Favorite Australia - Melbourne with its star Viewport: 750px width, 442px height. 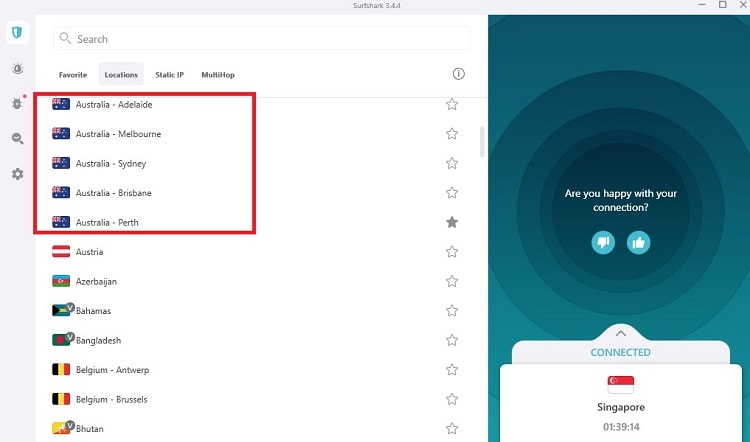pyautogui.click(x=452, y=133)
